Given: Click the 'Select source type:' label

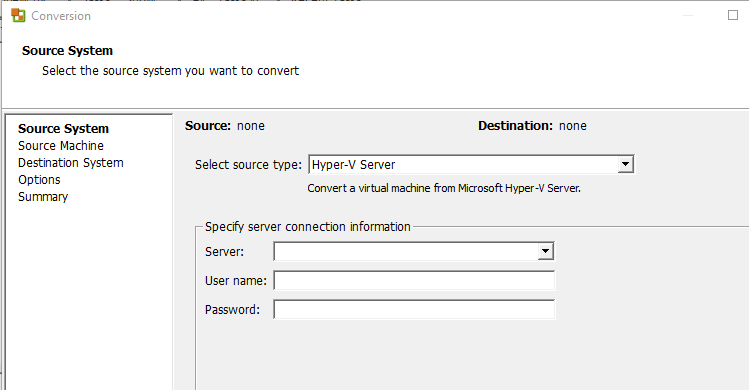Looking at the screenshot, I should pos(248,165).
